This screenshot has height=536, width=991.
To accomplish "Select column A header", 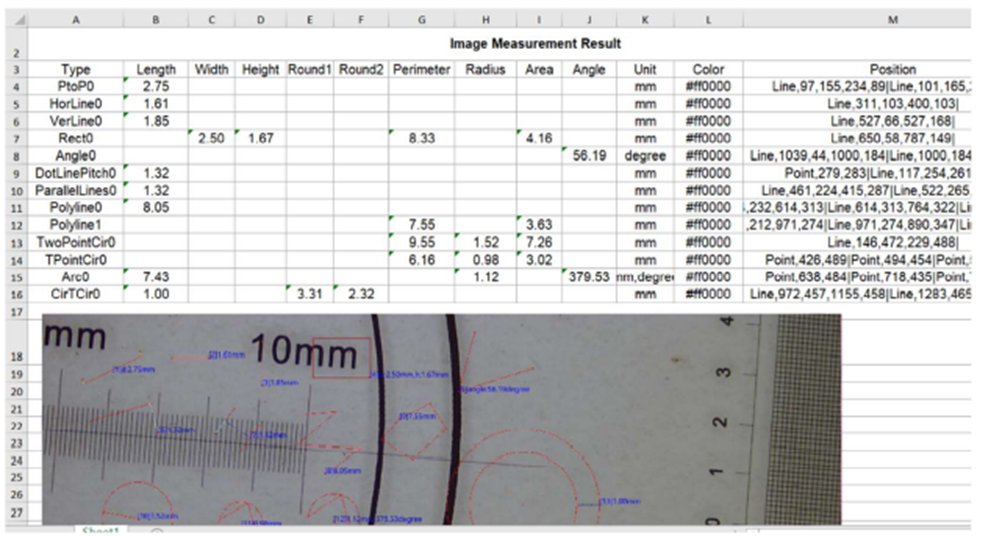I will (x=76, y=20).
